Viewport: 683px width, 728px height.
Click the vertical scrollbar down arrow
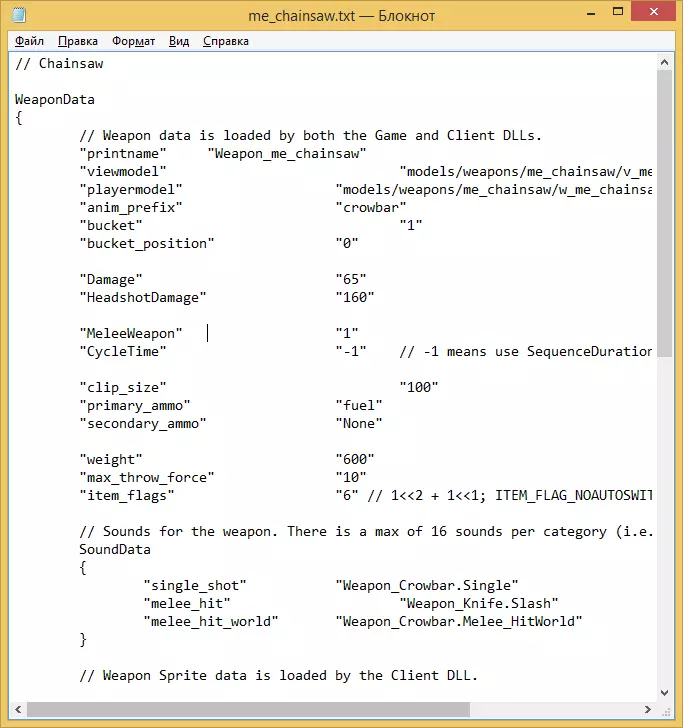pos(664,693)
